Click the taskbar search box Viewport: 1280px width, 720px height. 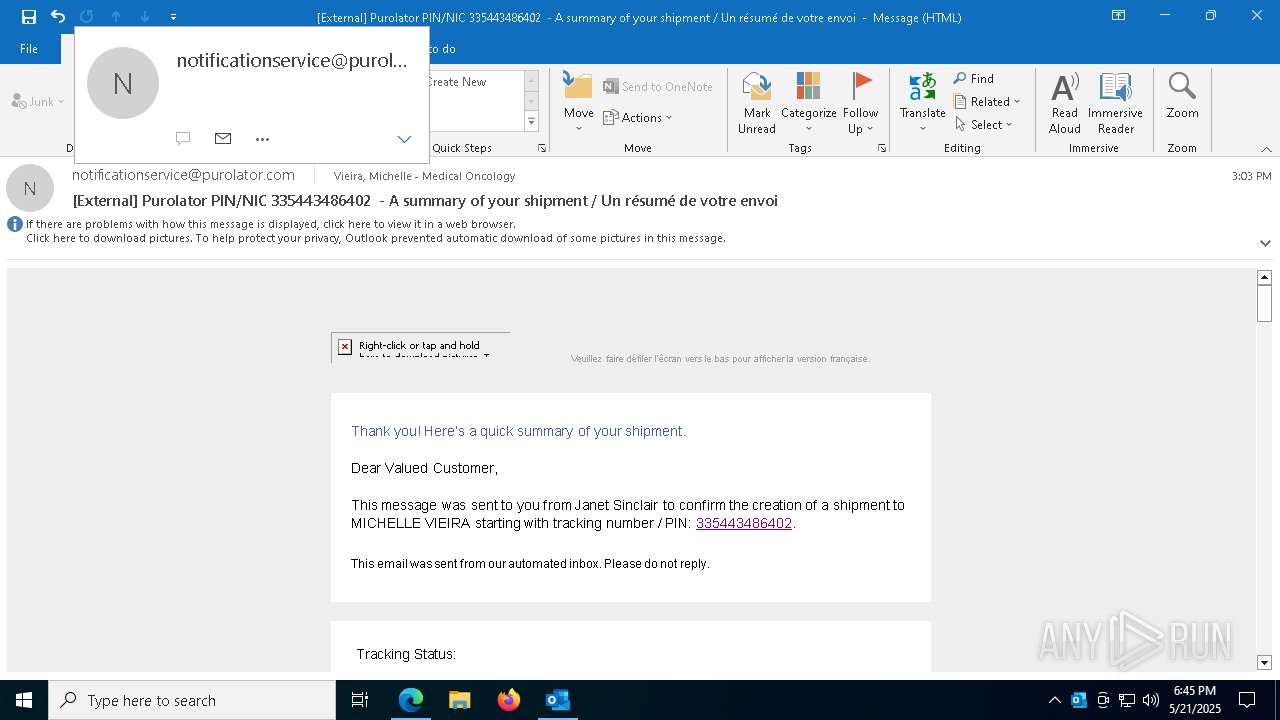192,700
